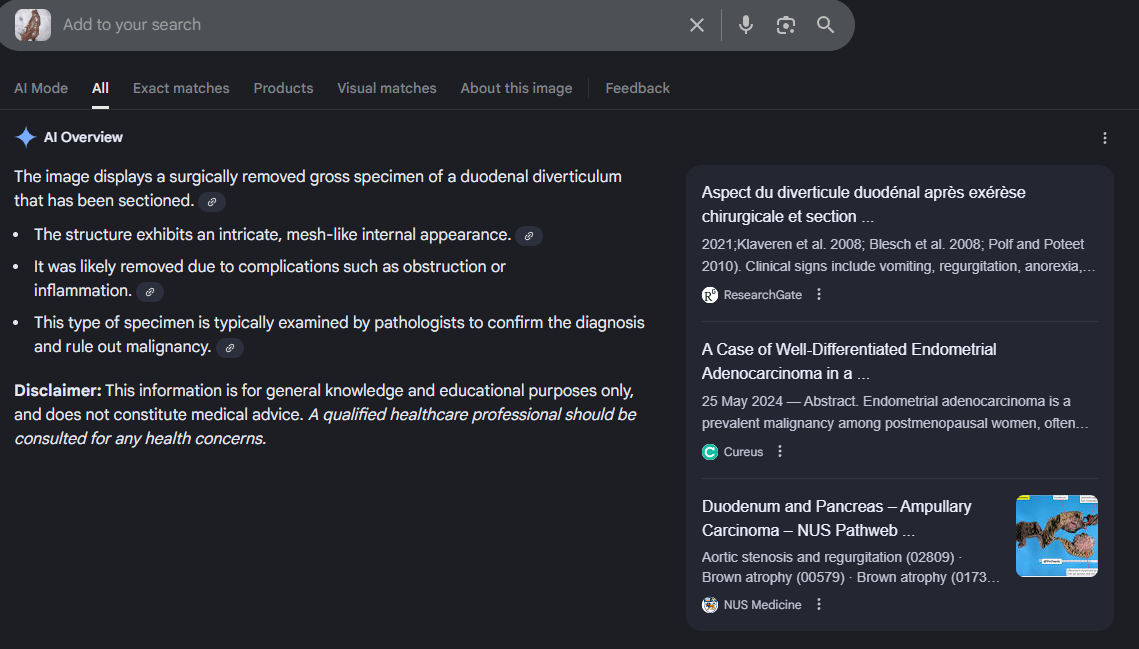
Task: Click source link icon after 'mesh-like internal appearance'
Action: (529, 236)
